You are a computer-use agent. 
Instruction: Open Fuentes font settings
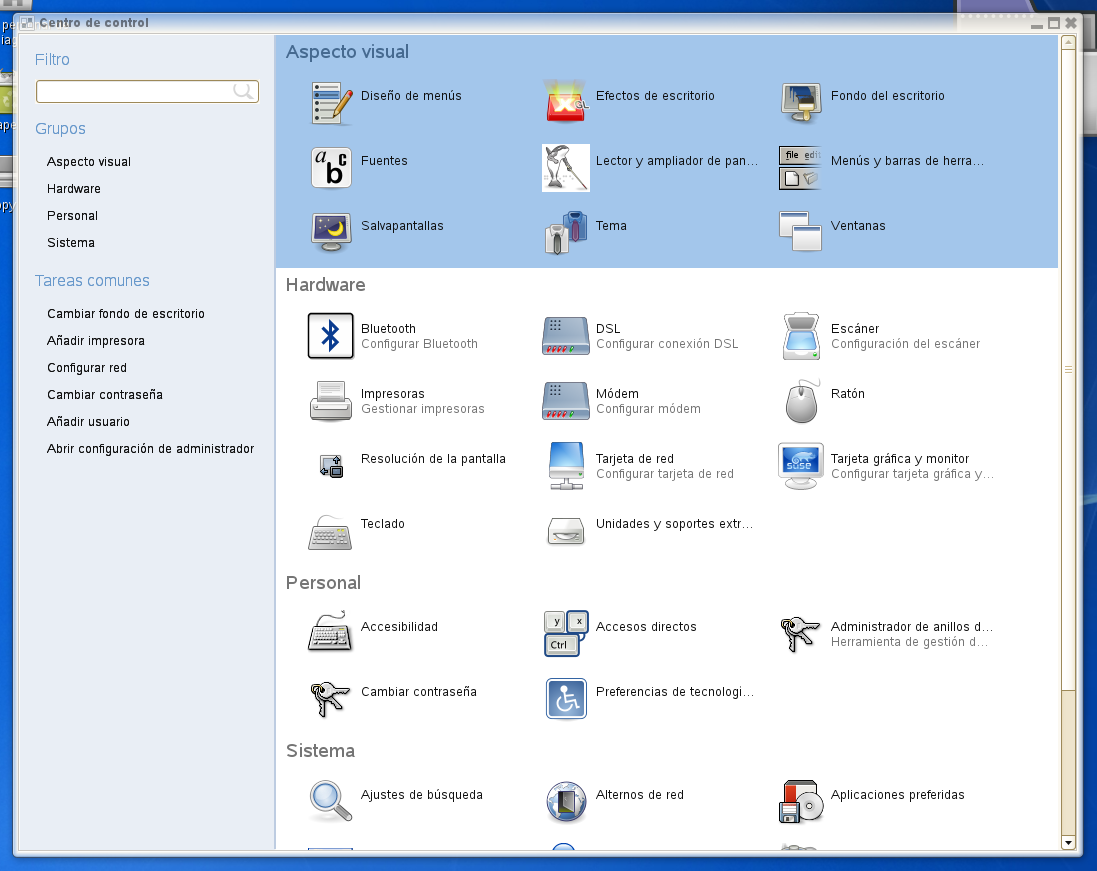330,166
